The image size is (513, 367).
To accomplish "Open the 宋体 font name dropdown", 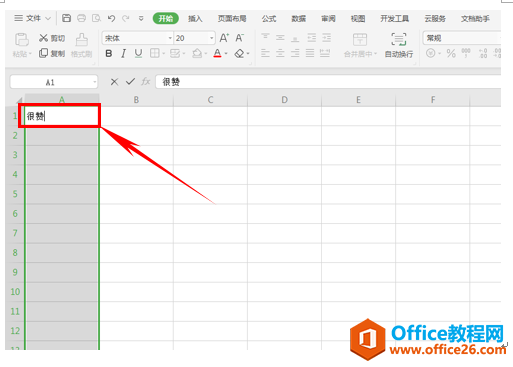I will click(170, 38).
